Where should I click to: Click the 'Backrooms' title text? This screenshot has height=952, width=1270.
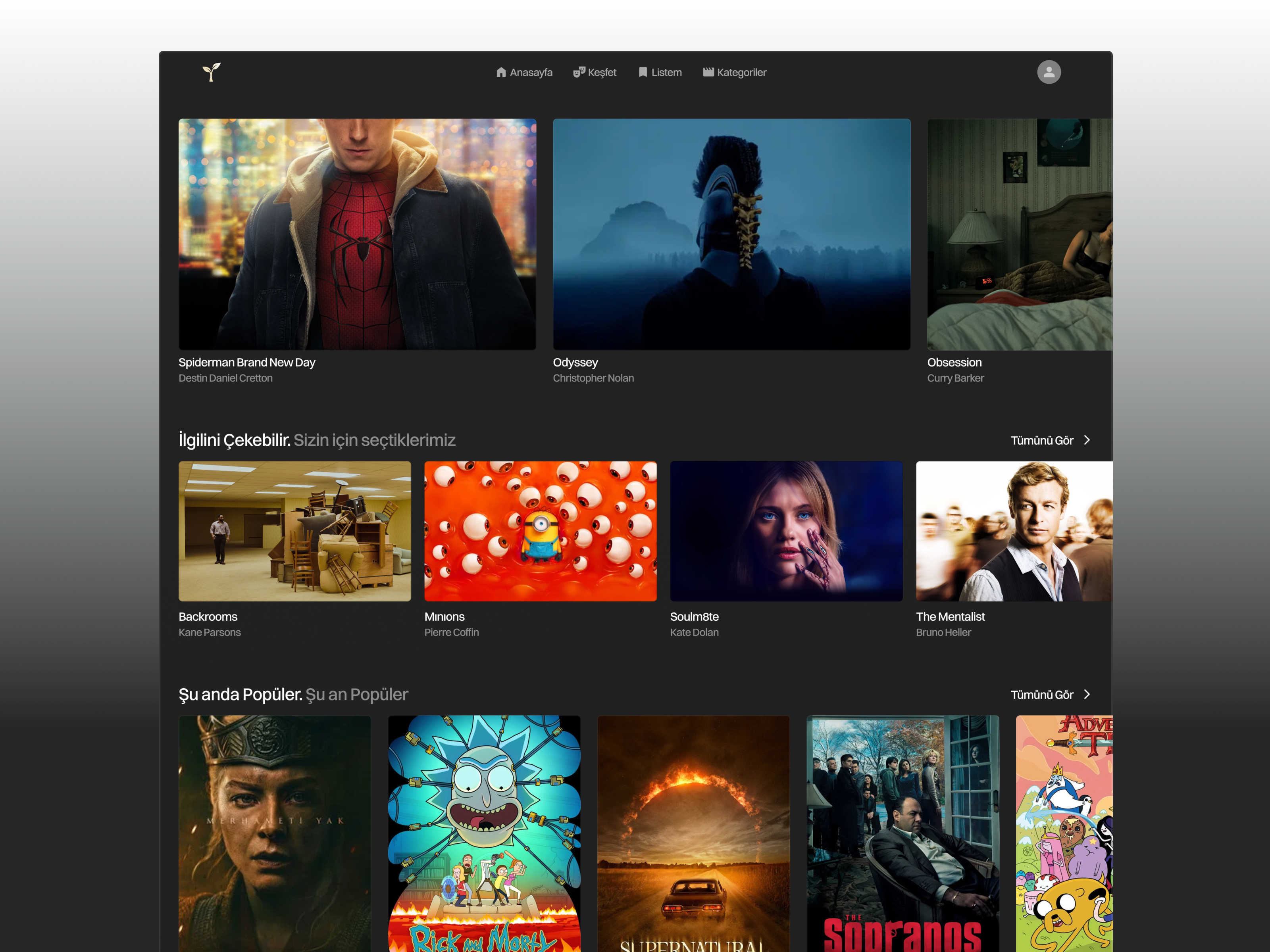tap(208, 616)
